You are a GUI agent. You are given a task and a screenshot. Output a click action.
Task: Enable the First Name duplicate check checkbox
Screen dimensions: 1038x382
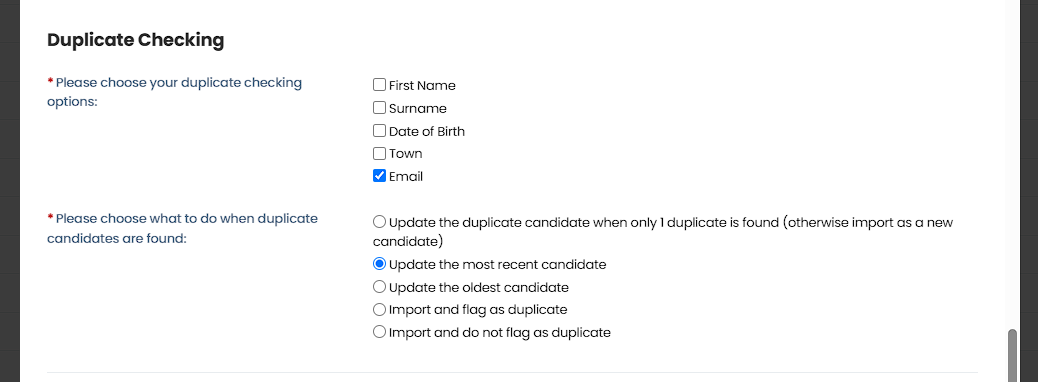[379, 85]
